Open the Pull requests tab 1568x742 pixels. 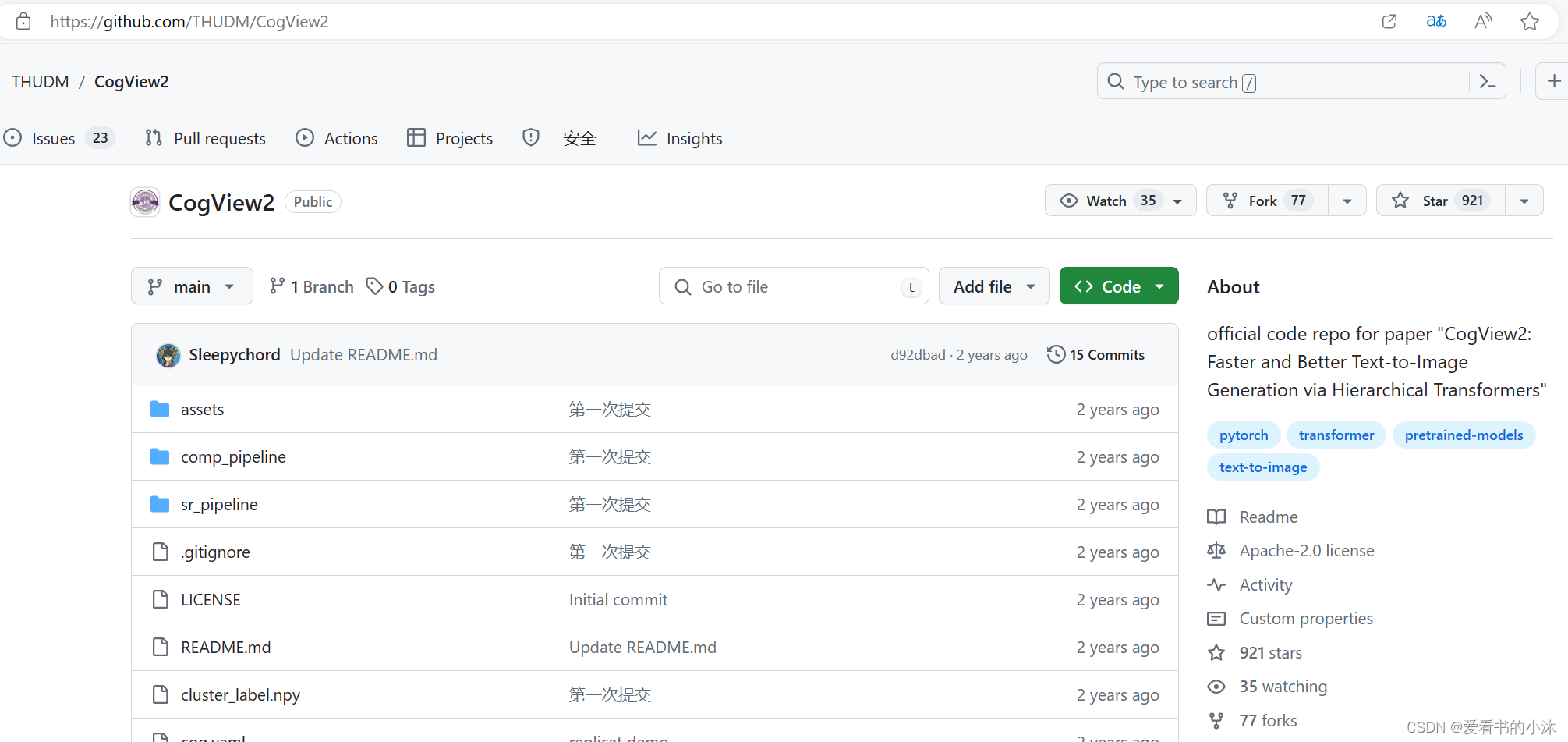pyautogui.click(x=206, y=138)
